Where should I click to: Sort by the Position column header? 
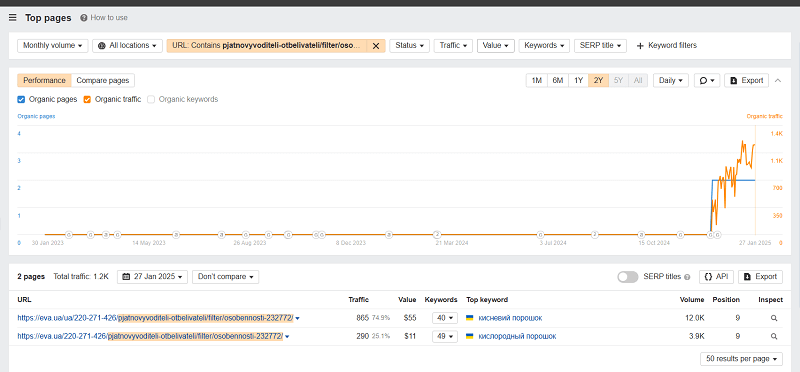[x=726, y=300]
